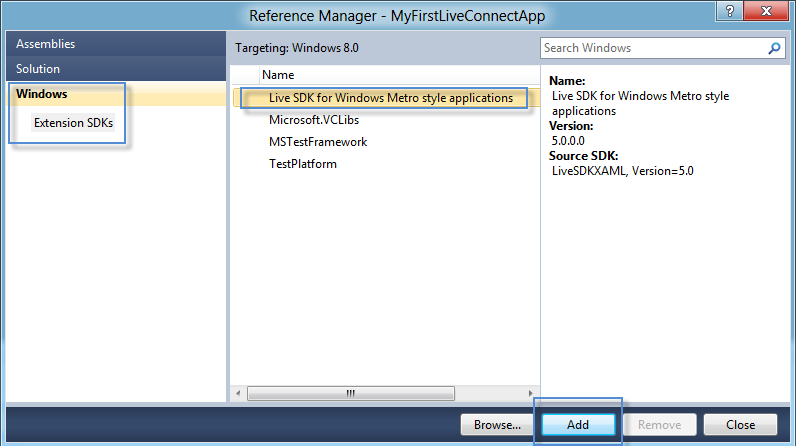
Task: Click the Browse... button
Action: (x=497, y=425)
